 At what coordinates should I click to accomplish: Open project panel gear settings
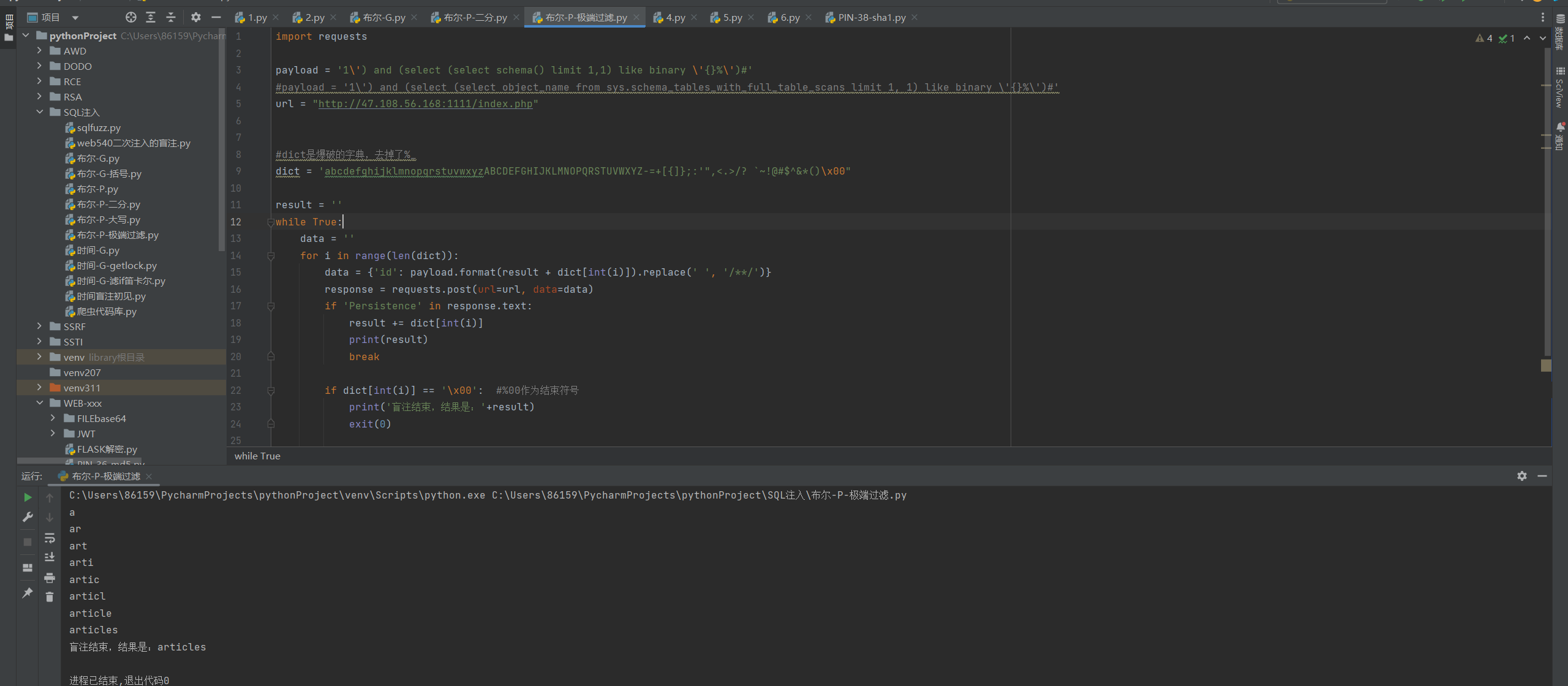[x=195, y=17]
